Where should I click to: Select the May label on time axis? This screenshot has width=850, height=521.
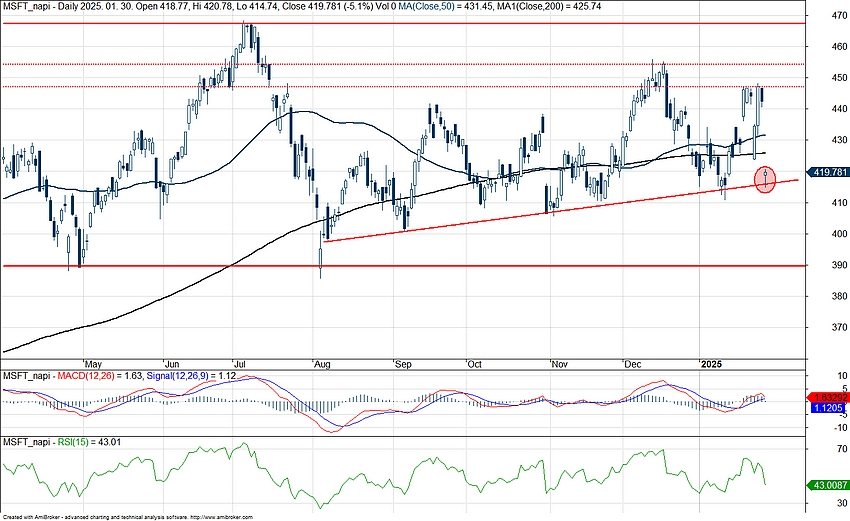tap(93, 364)
